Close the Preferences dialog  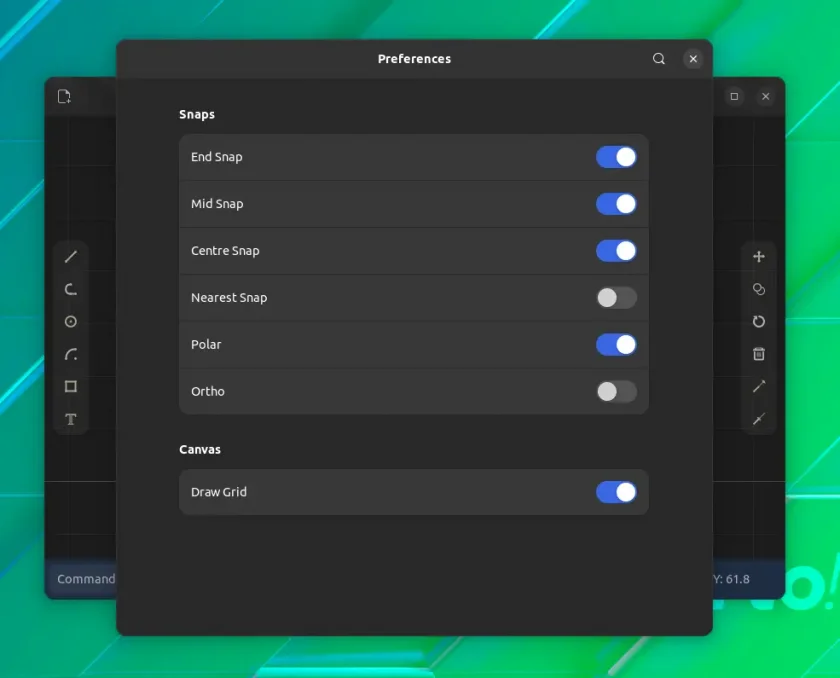[x=693, y=58]
